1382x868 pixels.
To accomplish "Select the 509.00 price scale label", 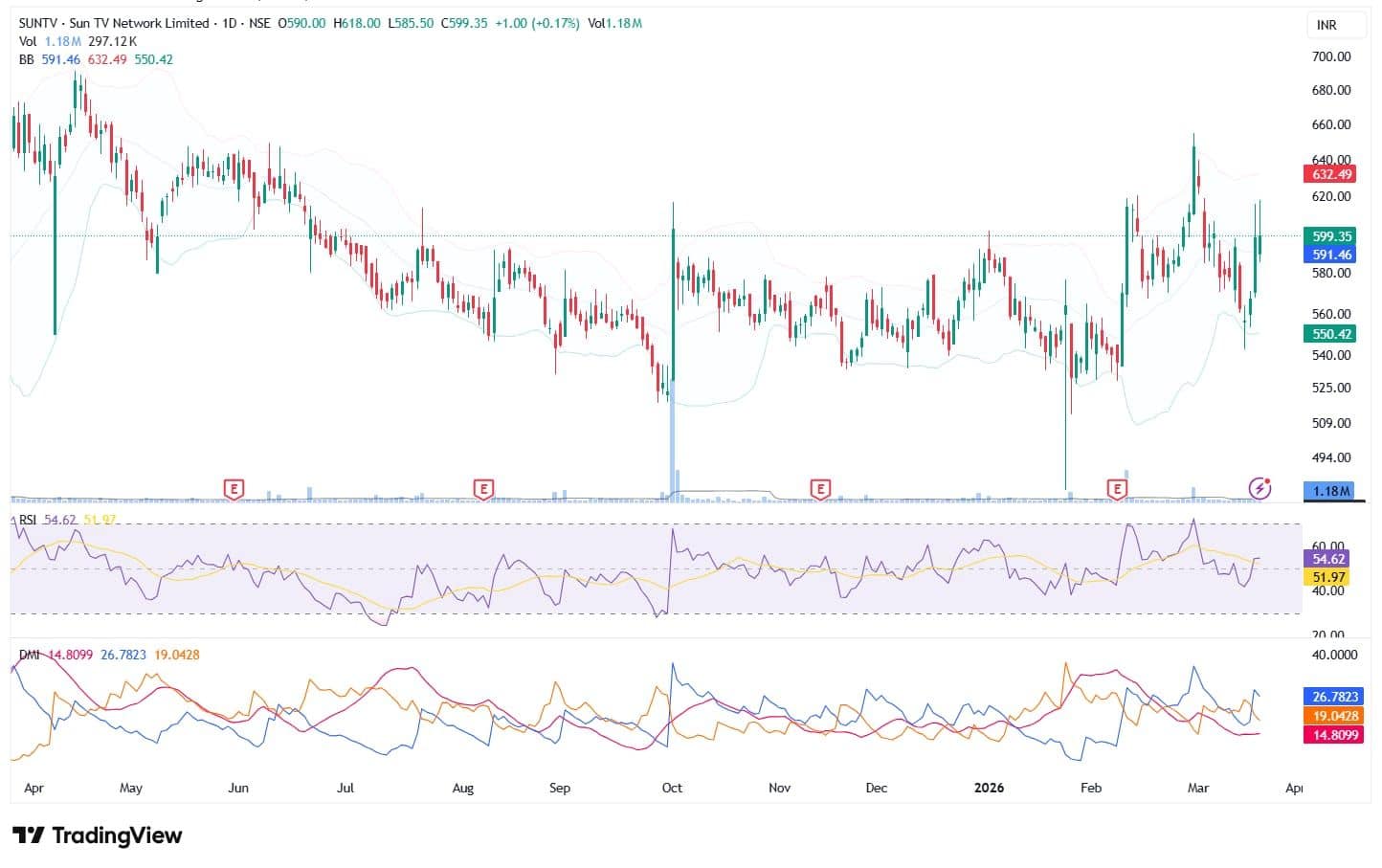I will [1331, 423].
